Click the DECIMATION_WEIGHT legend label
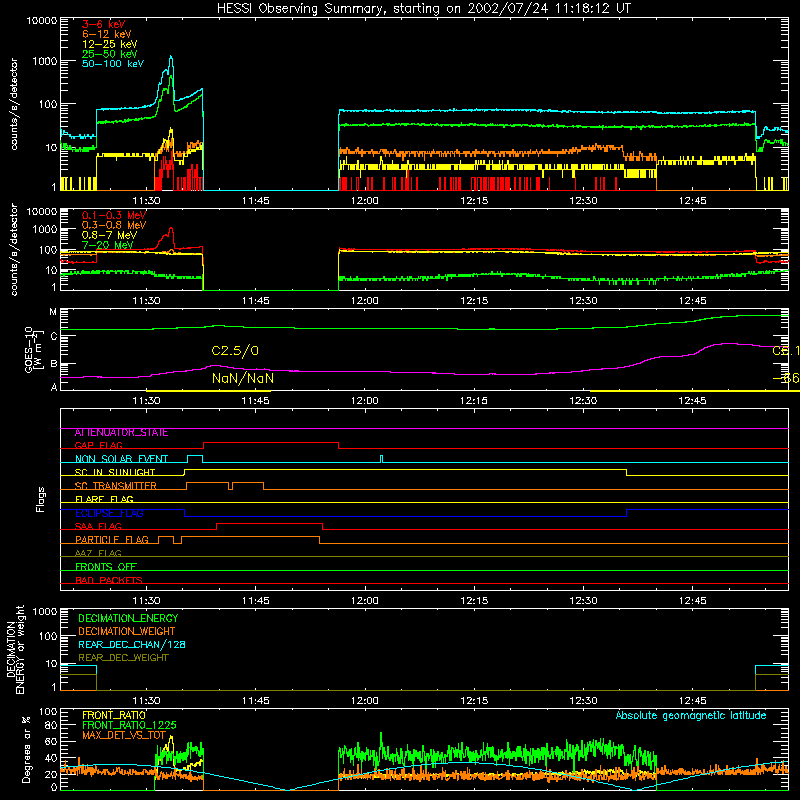Viewport: 800px width, 800px height. click(x=127, y=631)
